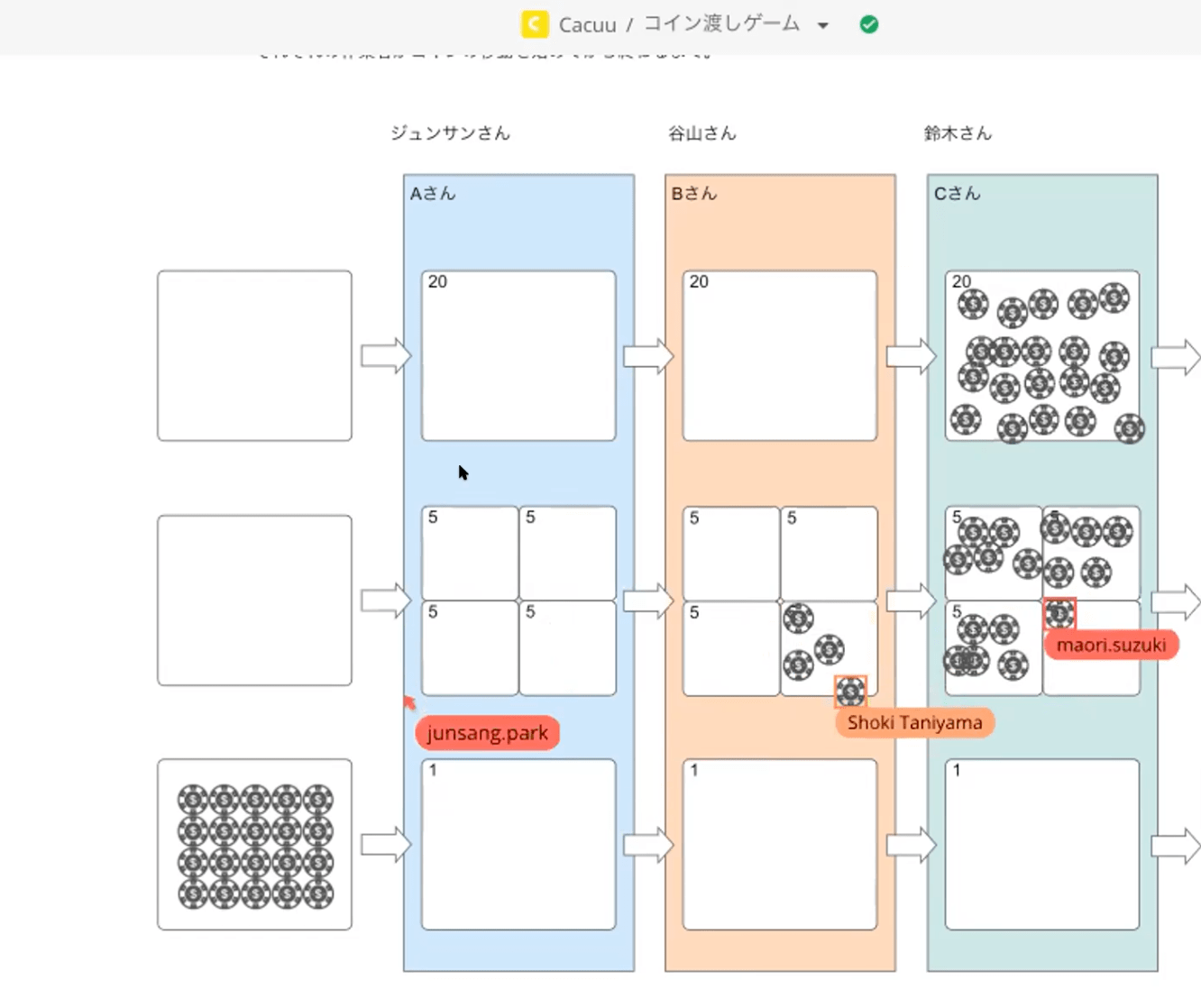Select the ジュンサンさん text label
Viewport: 1201px width, 1008px height.
pos(450,133)
